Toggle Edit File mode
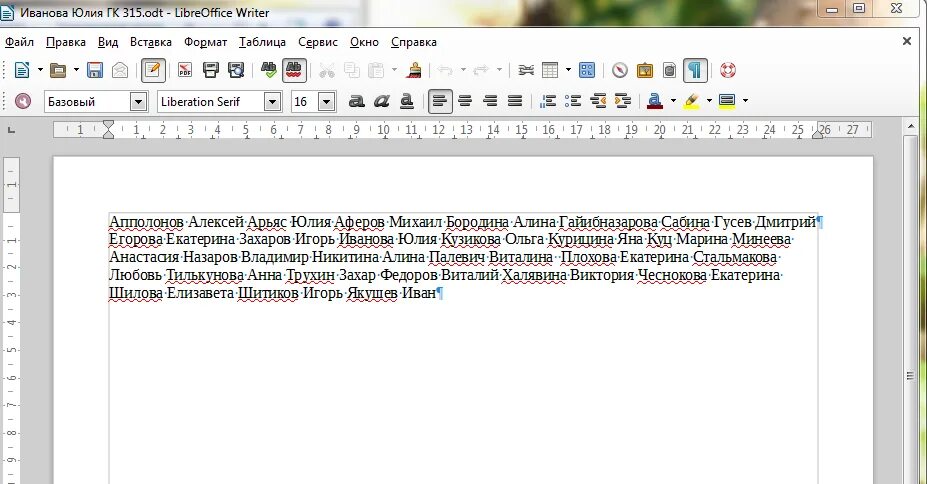Screen dimensions: 927x484 [153, 70]
